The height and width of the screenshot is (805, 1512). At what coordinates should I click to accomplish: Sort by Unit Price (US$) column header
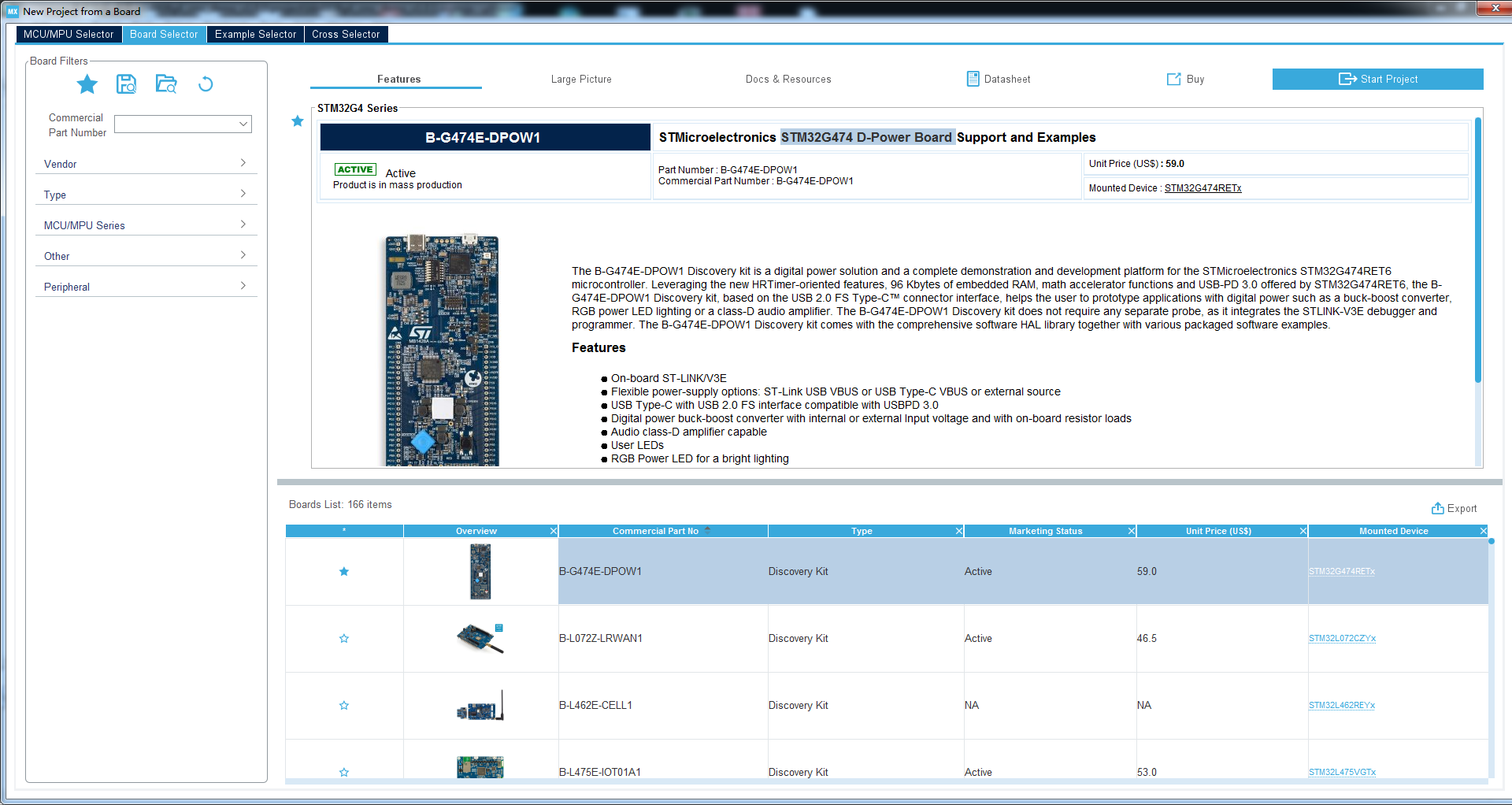(x=1218, y=531)
